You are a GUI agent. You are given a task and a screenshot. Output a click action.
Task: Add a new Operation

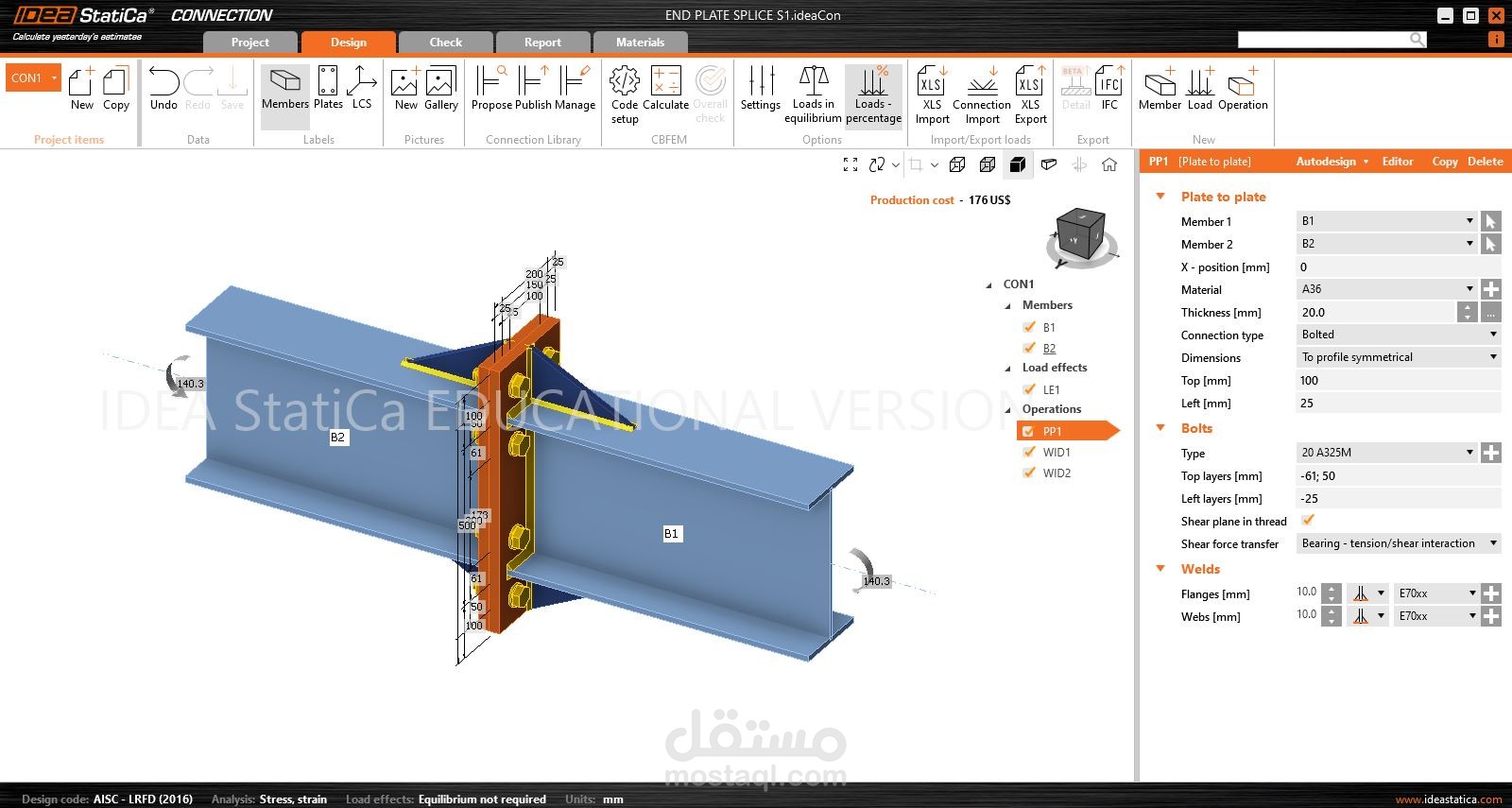pos(1243,89)
